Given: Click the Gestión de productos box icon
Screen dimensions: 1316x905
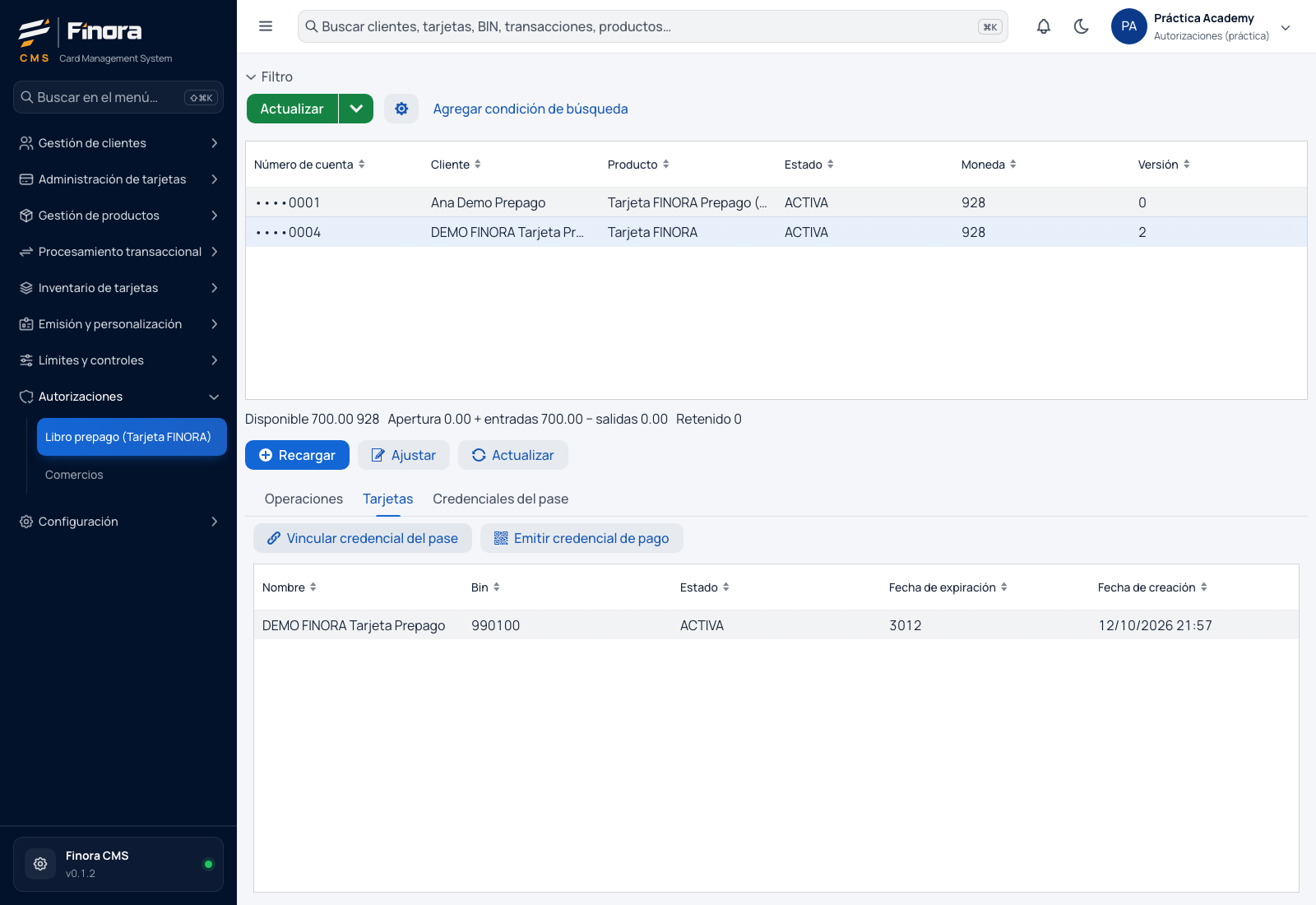Looking at the screenshot, I should (26, 216).
